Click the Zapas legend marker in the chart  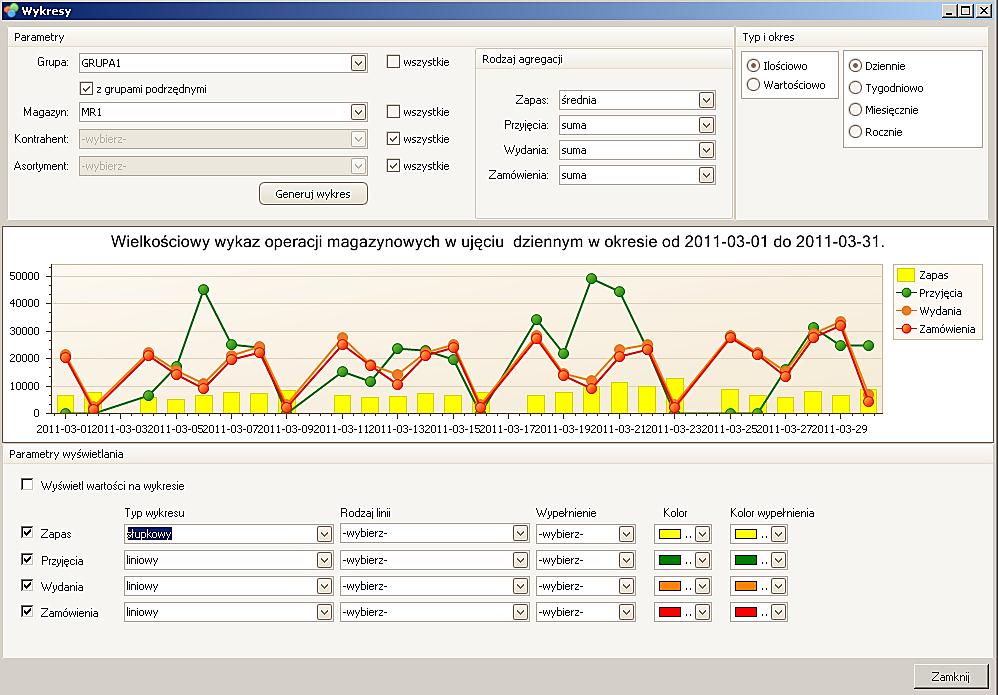pyautogui.click(x=906, y=275)
